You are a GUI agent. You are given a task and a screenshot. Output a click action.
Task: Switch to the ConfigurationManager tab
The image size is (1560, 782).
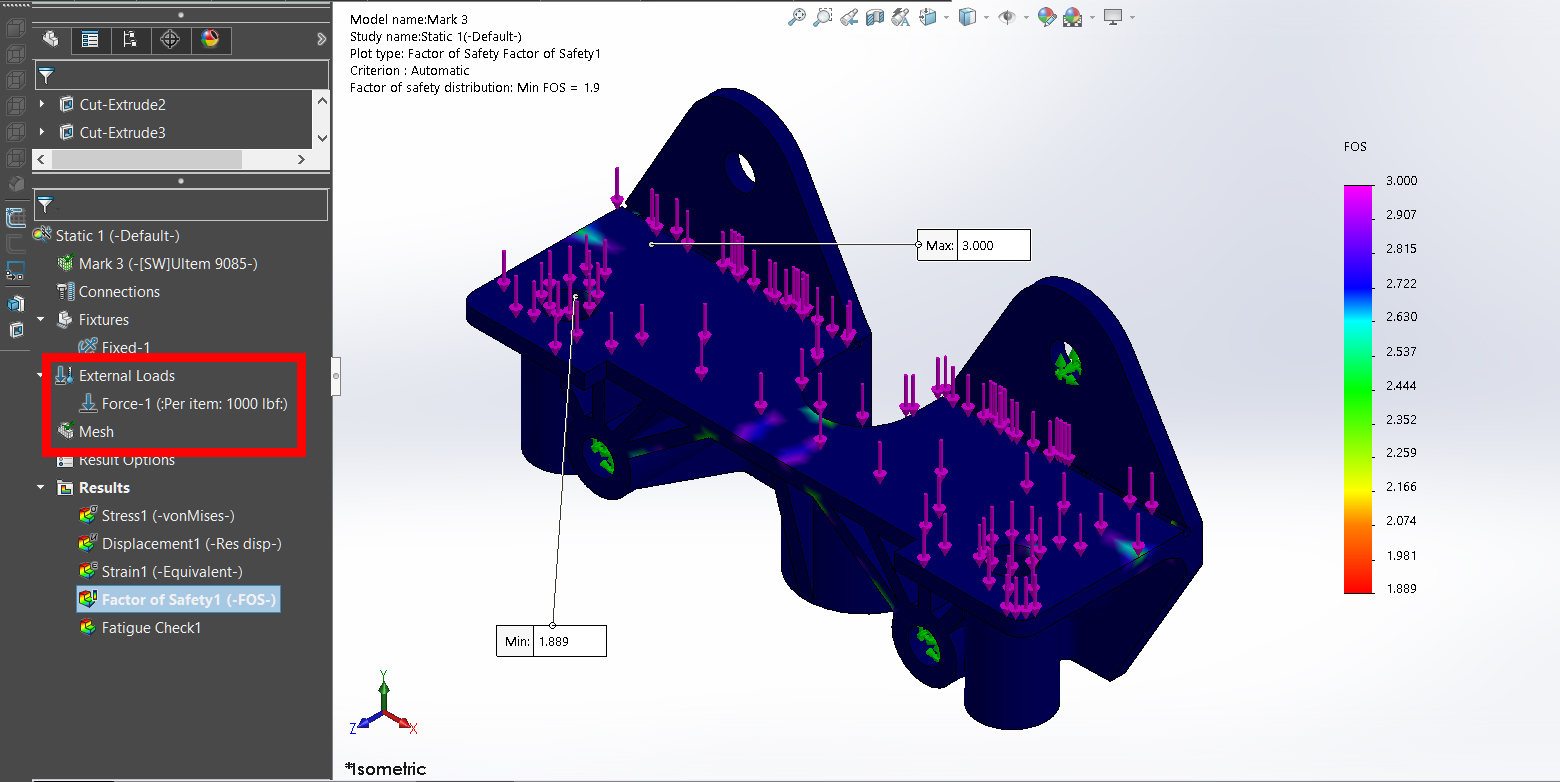point(130,40)
